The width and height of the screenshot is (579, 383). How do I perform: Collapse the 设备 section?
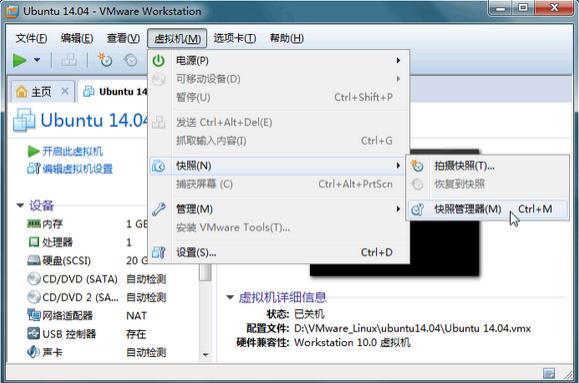tap(20, 205)
